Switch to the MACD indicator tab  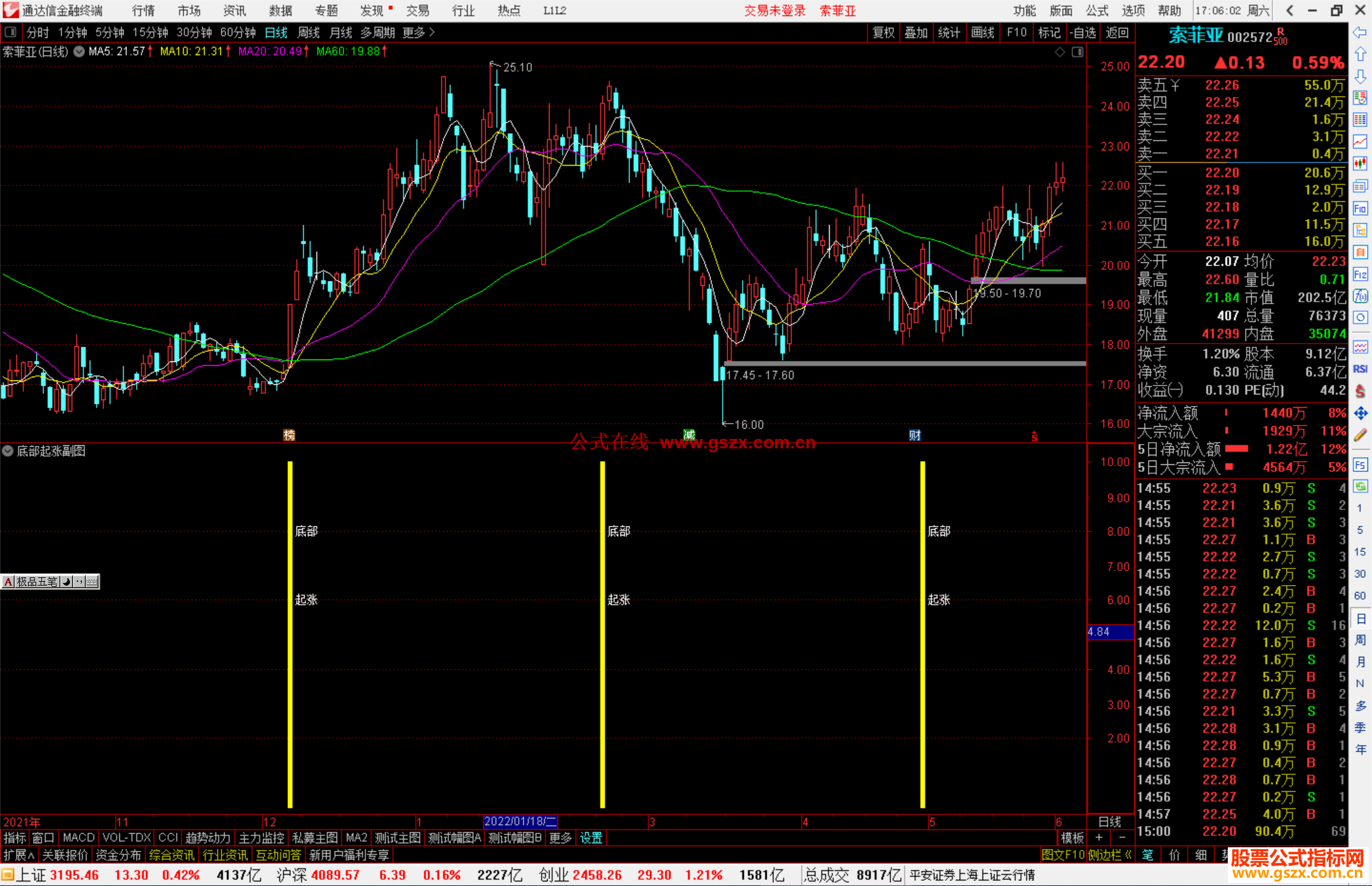click(x=78, y=838)
